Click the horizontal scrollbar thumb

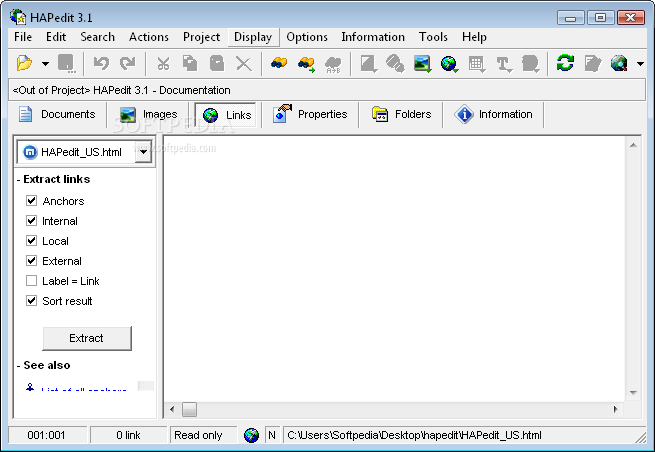189,409
